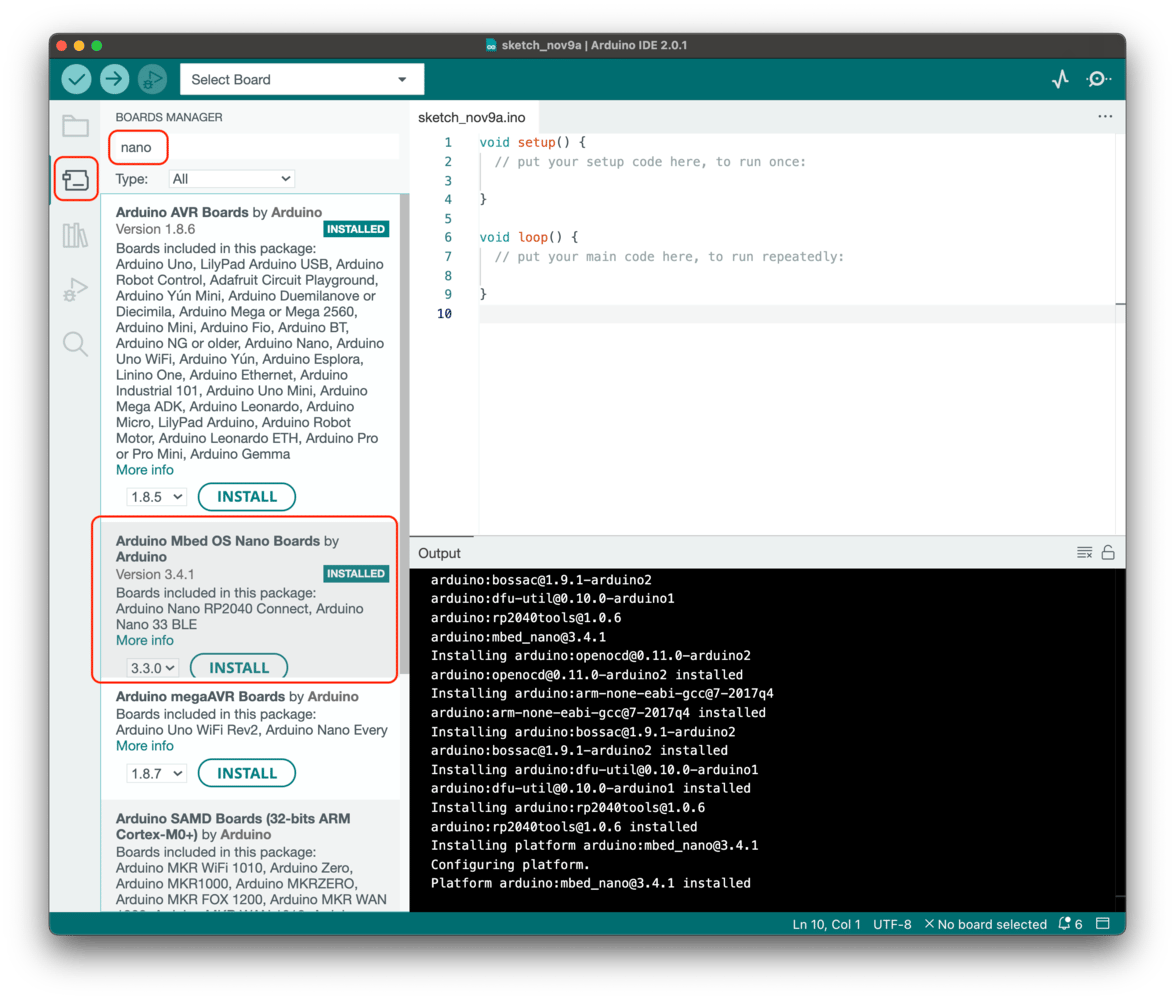
Task: Click the Ln 10, Col 1 status entry
Action: click(827, 924)
